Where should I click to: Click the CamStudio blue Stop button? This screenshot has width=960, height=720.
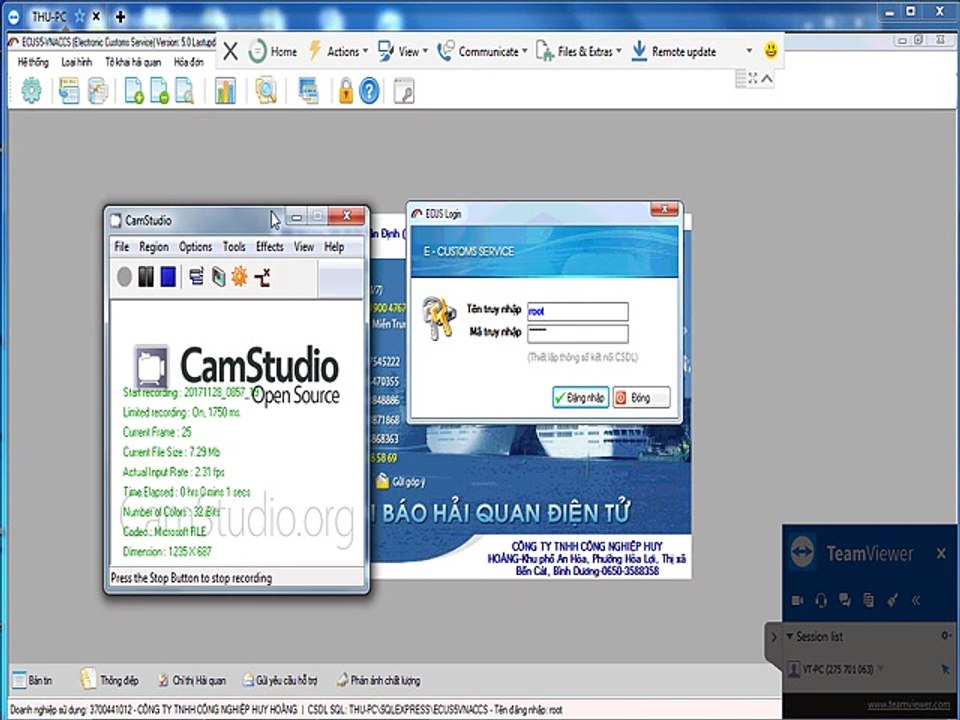[x=168, y=277]
